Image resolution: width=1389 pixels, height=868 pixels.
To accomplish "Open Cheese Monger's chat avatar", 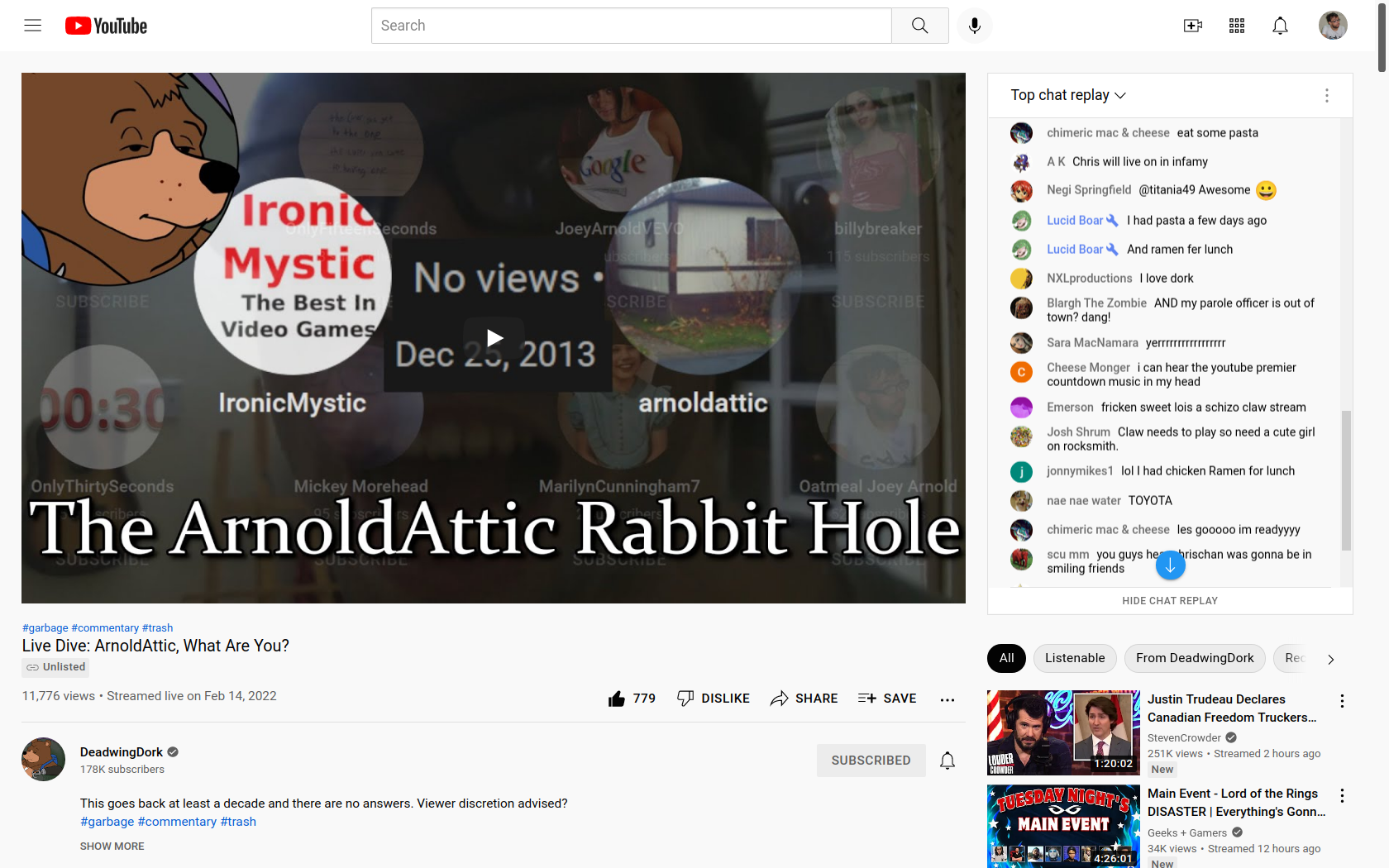I will pos(1021,372).
